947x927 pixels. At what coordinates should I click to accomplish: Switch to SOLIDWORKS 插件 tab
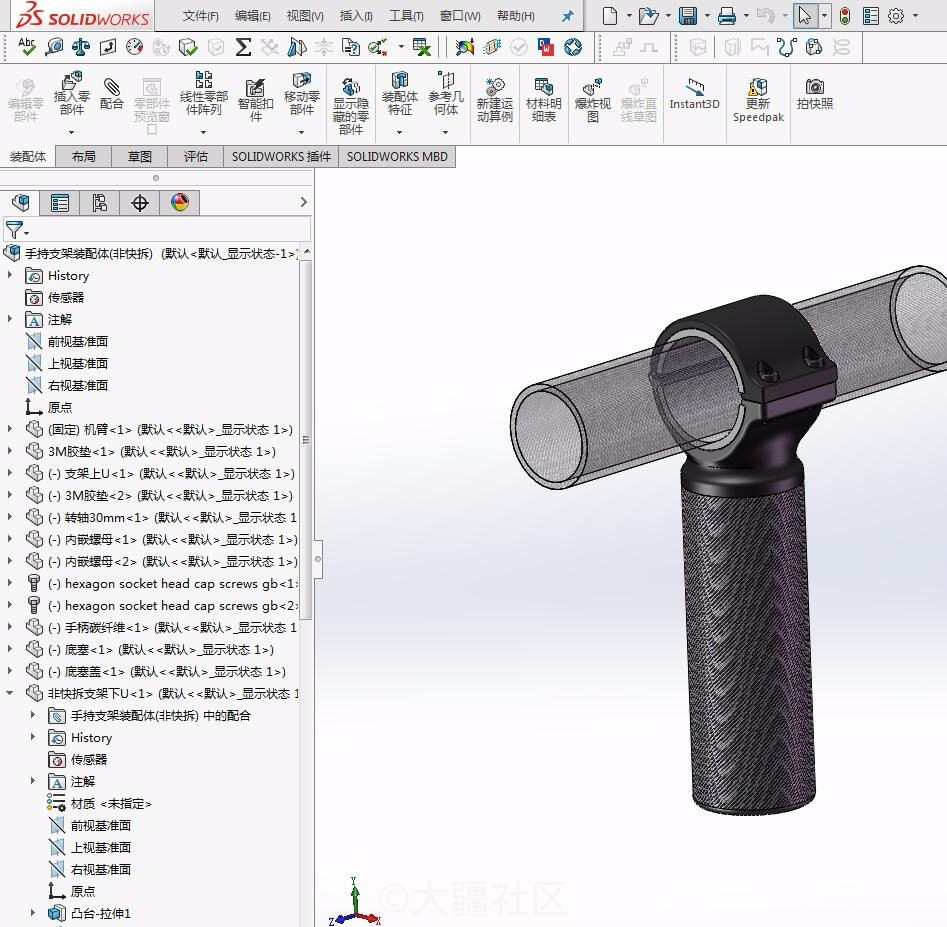click(281, 156)
